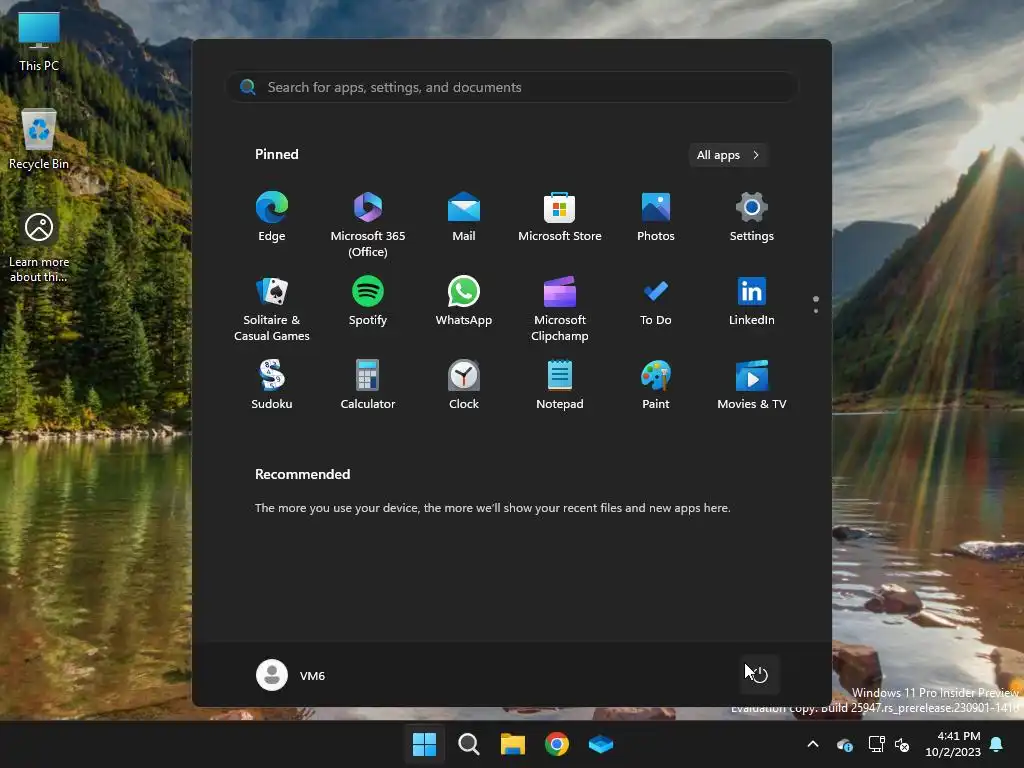
Task: Open the Calculator app
Action: tap(368, 385)
